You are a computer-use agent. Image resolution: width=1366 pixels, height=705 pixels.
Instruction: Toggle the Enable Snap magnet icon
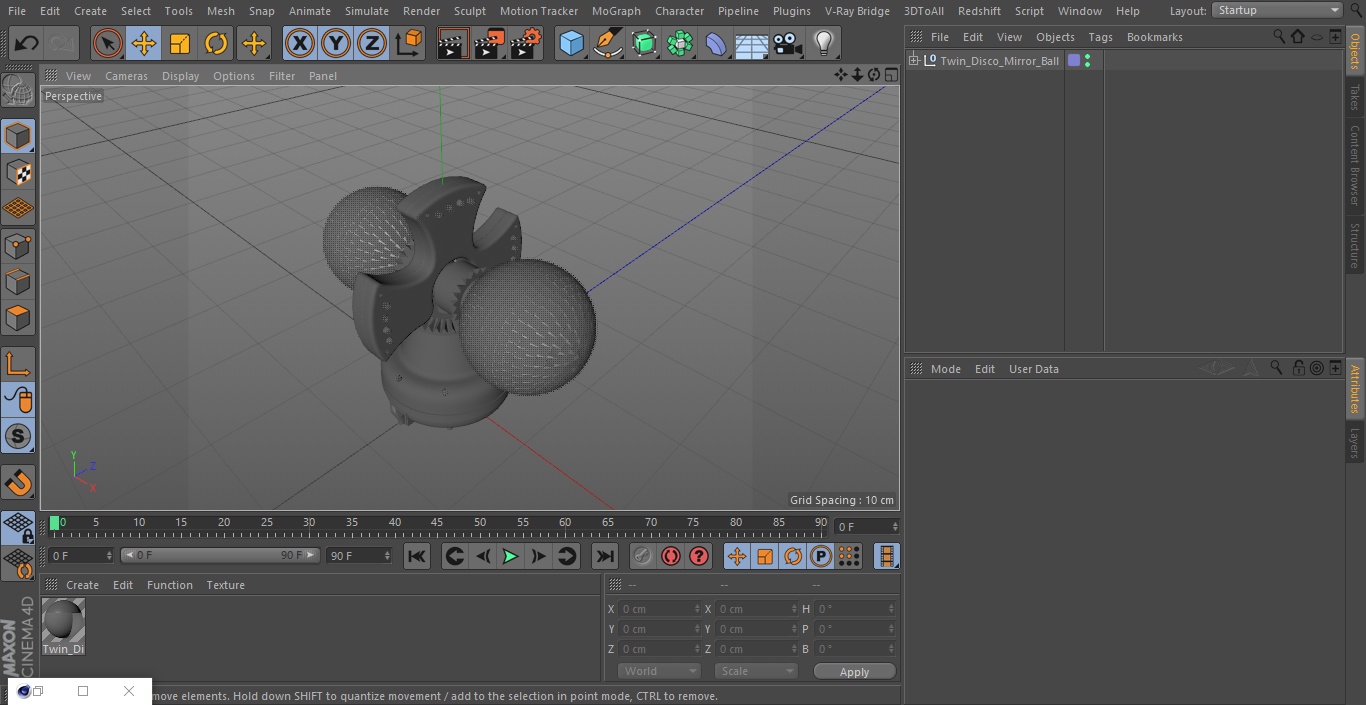pyautogui.click(x=18, y=482)
